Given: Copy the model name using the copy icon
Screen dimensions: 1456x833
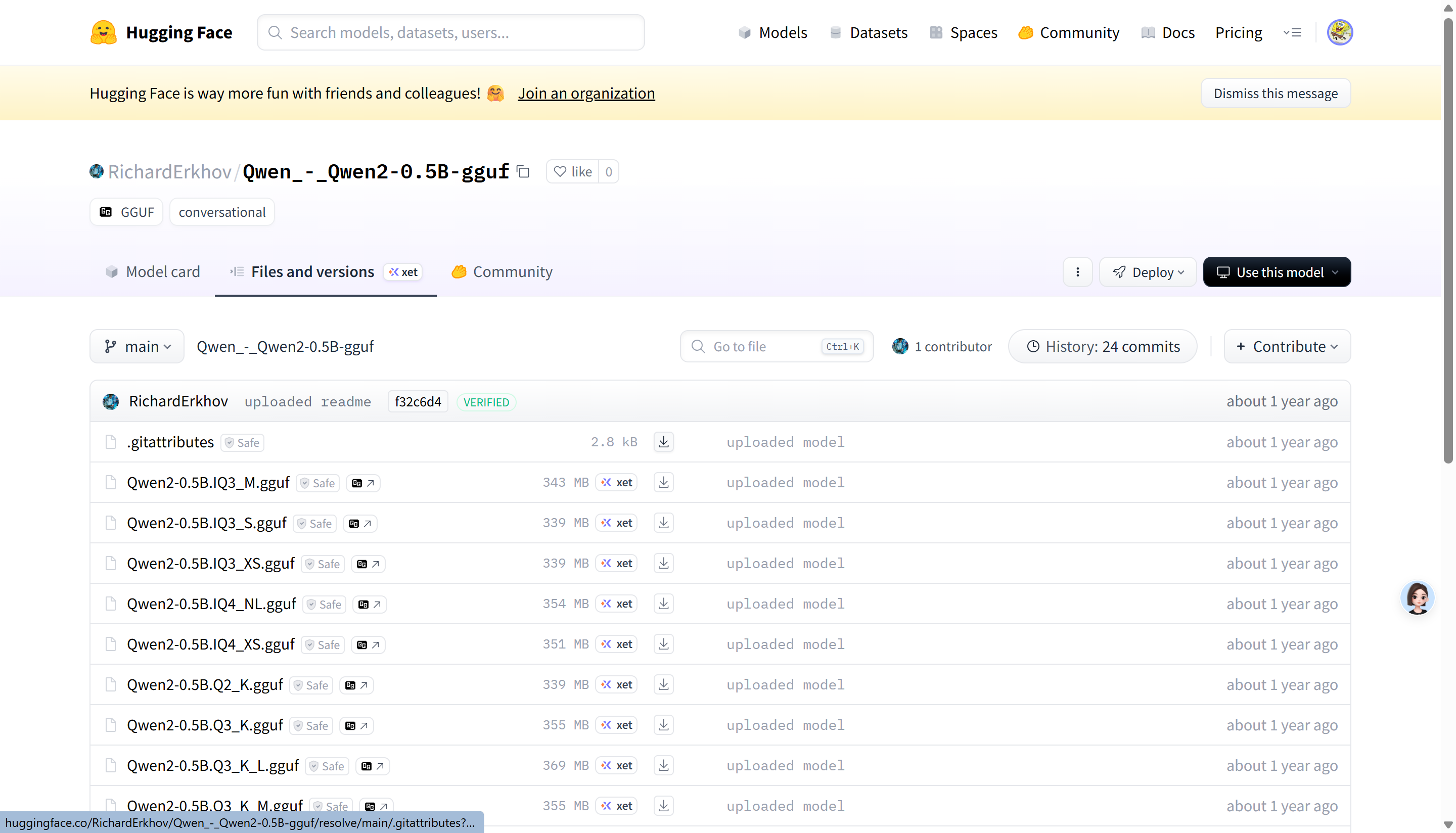Looking at the screenshot, I should [x=522, y=172].
